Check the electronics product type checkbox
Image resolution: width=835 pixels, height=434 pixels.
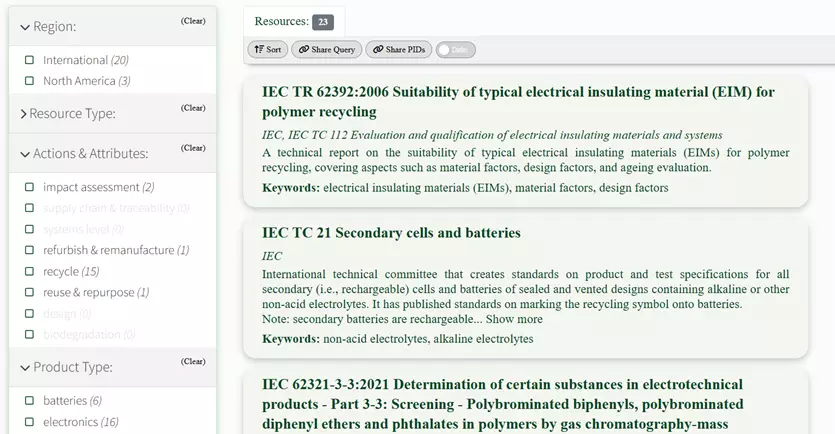click(29, 422)
